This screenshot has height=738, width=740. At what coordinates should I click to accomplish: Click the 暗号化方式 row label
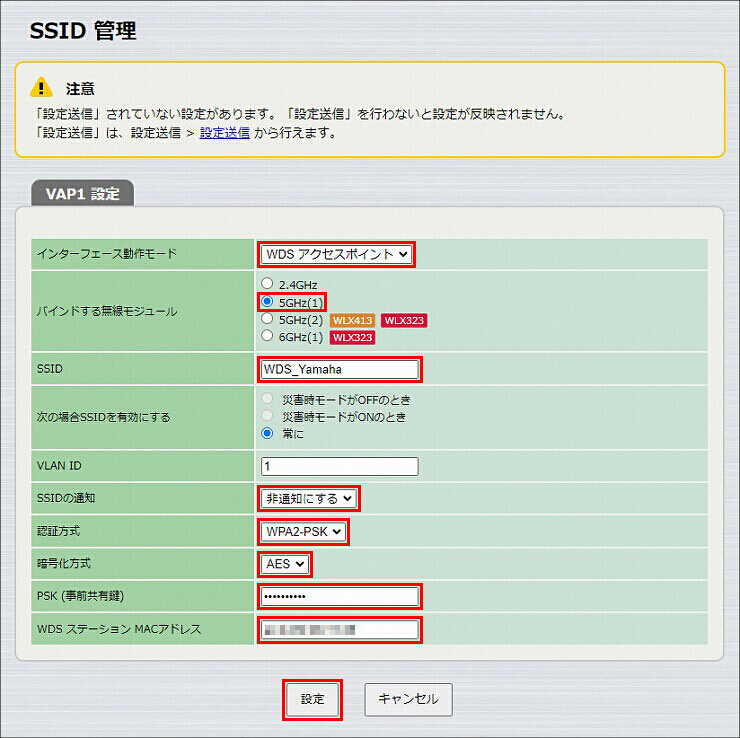pos(64,563)
